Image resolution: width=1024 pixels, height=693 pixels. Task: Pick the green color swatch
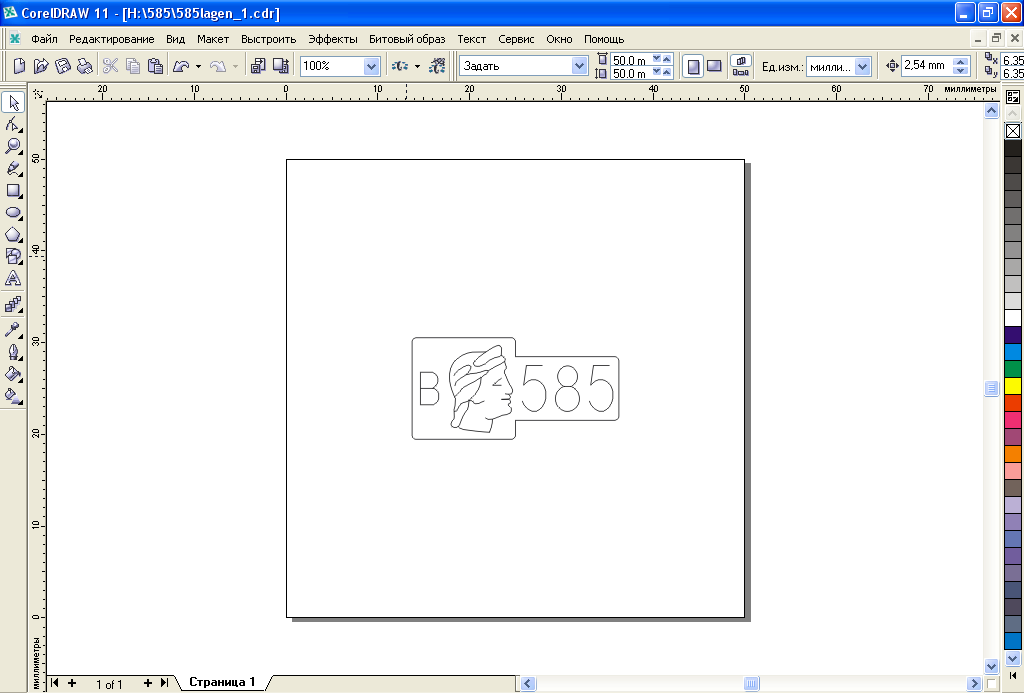point(1013,368)
